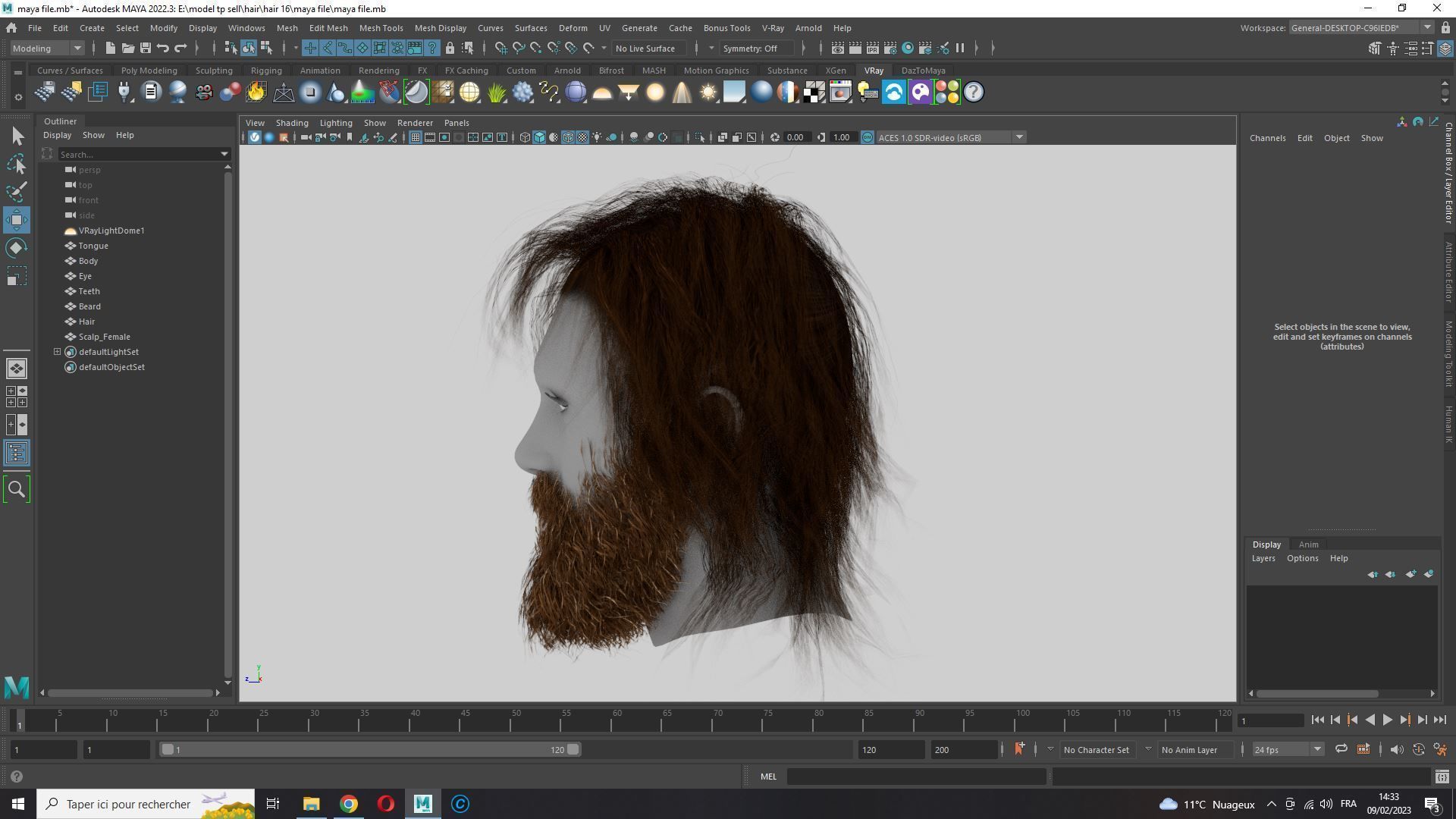Click the V-Ray green grass fur icon
Screen dimensions: 1456x819
497,93
